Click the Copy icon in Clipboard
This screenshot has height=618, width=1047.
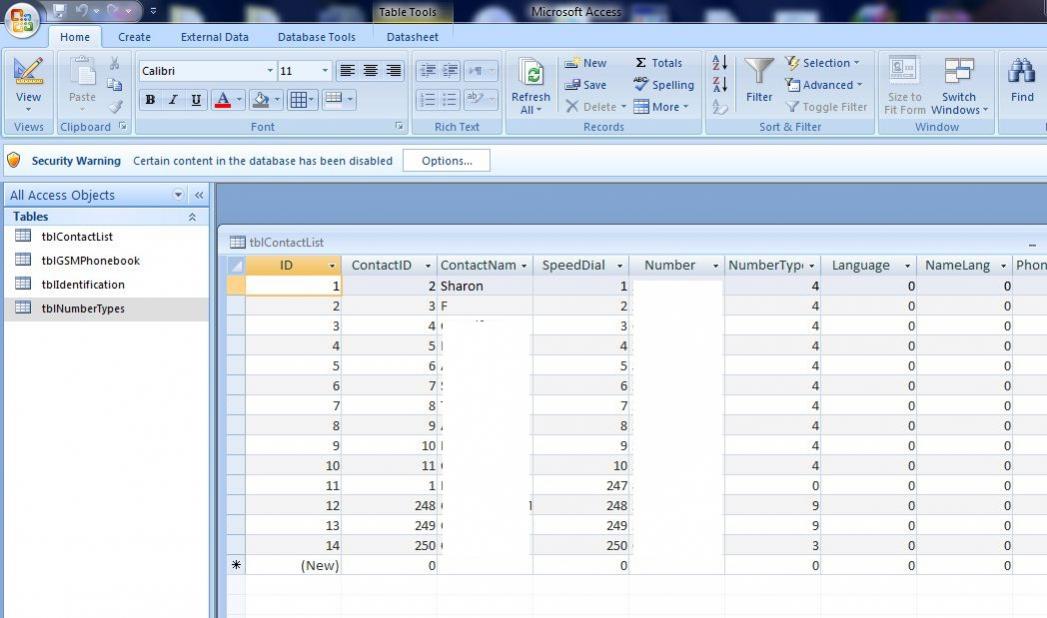[115, 85]
